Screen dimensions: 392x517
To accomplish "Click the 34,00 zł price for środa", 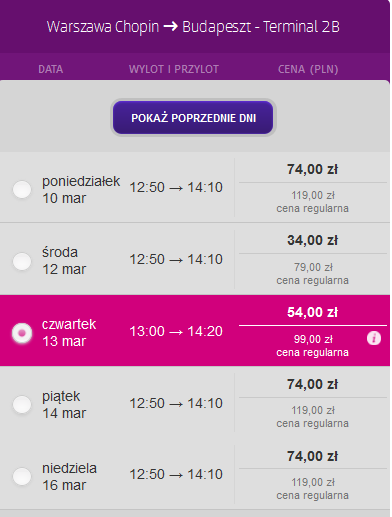I will [312, 240].
